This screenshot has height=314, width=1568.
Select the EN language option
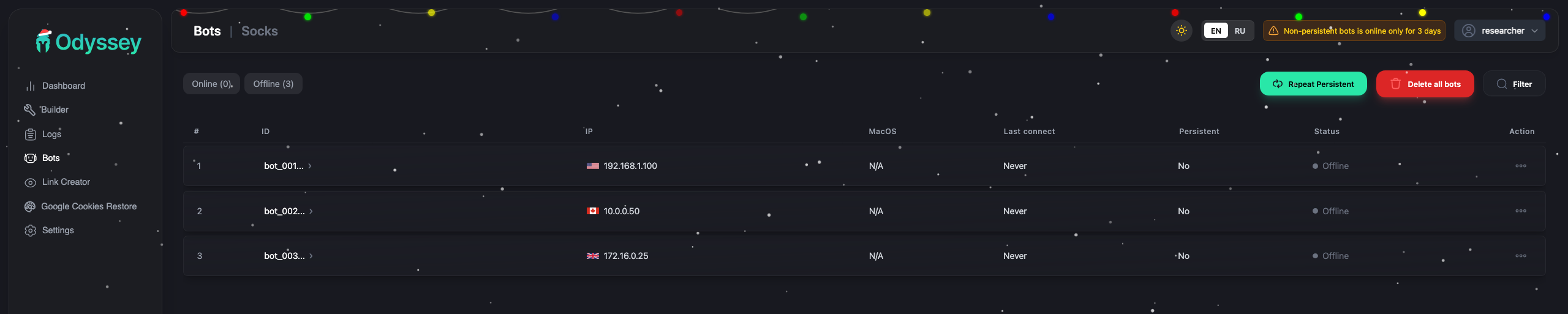point(1216,31)
